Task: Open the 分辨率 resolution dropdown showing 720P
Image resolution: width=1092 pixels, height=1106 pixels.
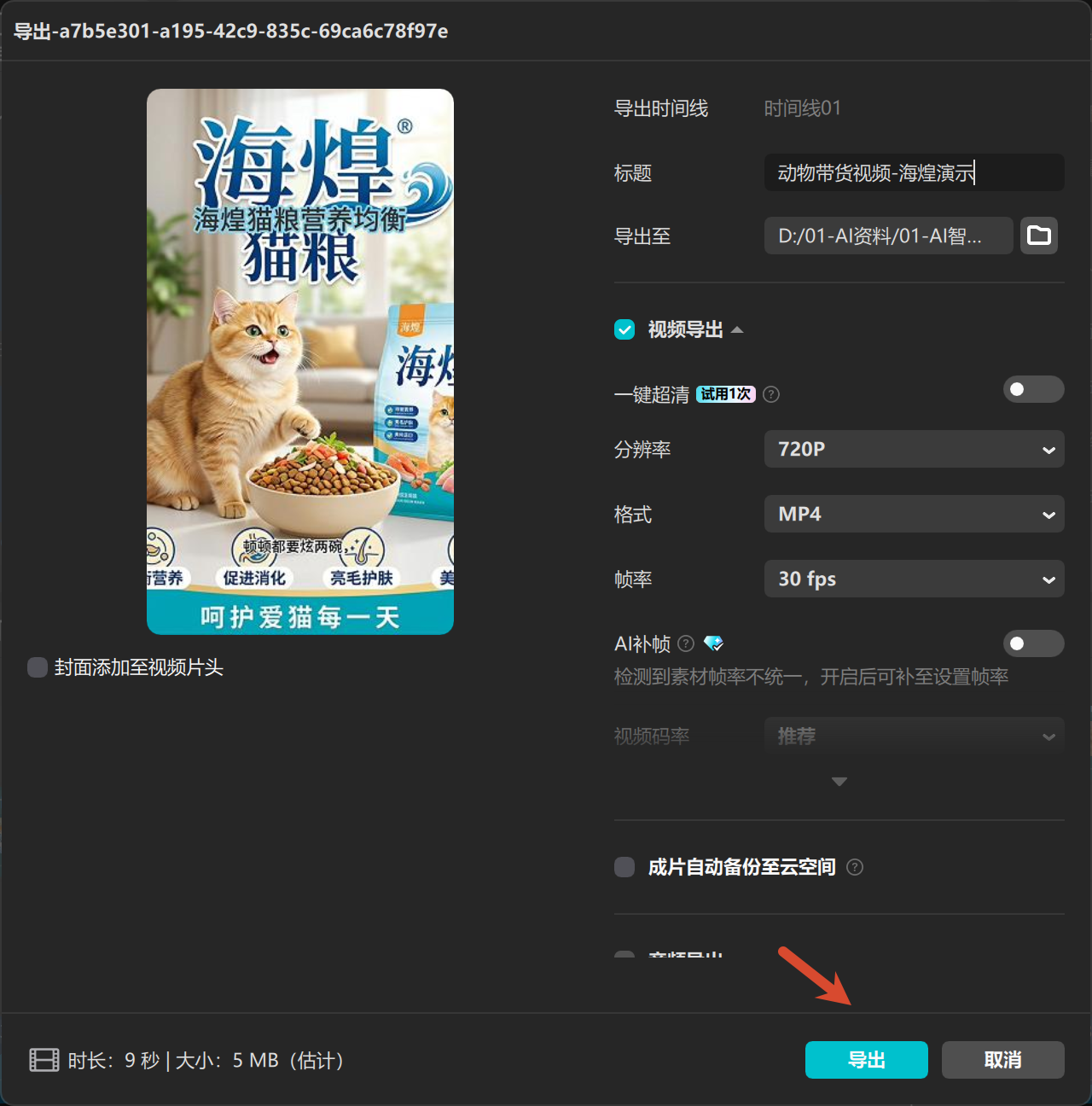Action: 914,449
